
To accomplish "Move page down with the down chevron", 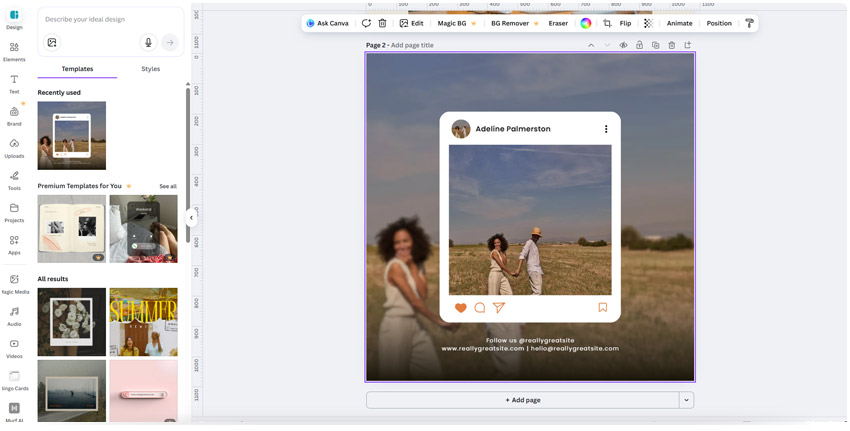I will tap(607, 45).
